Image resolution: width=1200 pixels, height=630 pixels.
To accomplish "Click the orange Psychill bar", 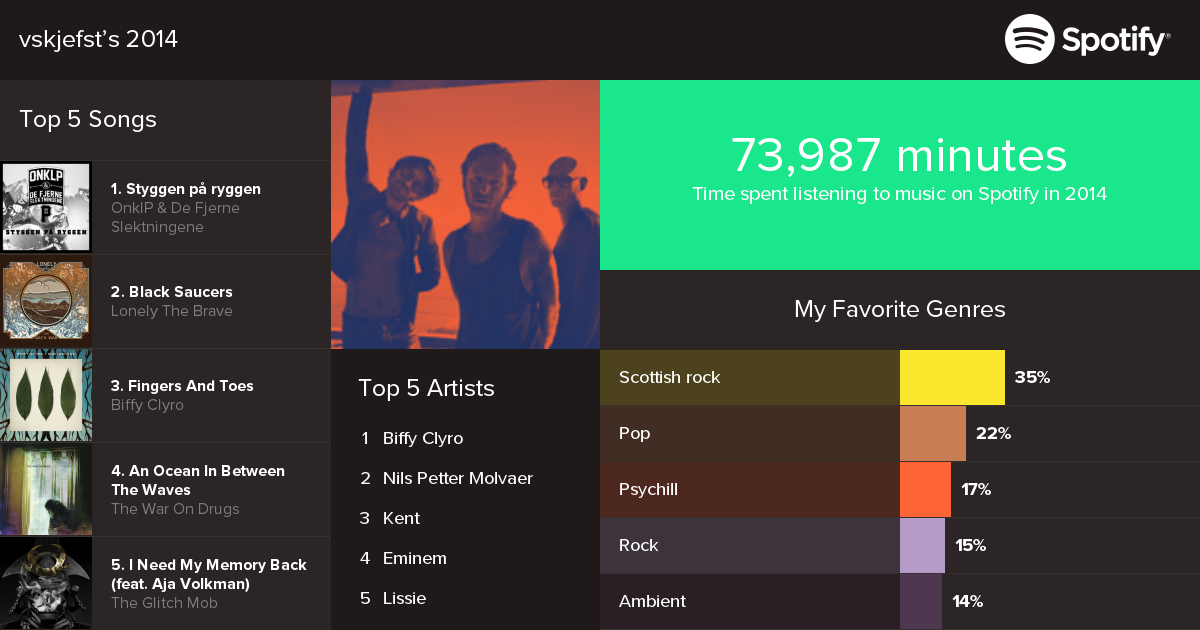I will click(x=925, y=489).
